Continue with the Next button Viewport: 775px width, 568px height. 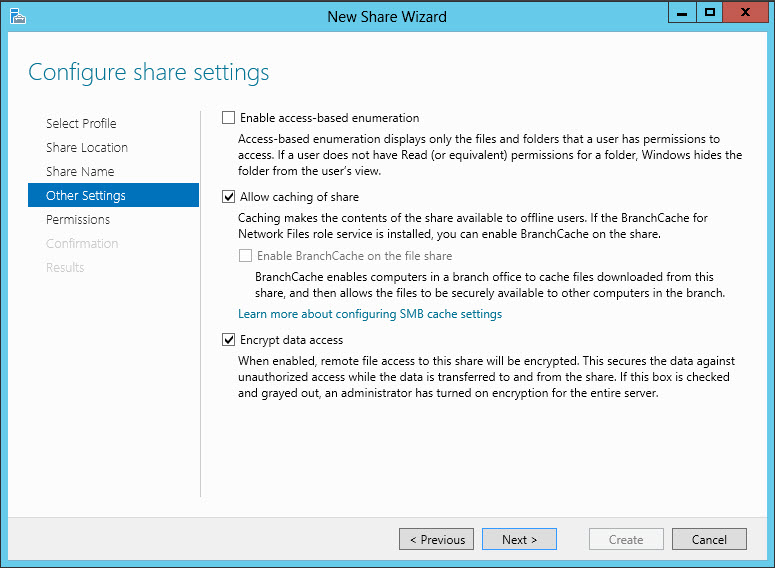coord(519,539)
